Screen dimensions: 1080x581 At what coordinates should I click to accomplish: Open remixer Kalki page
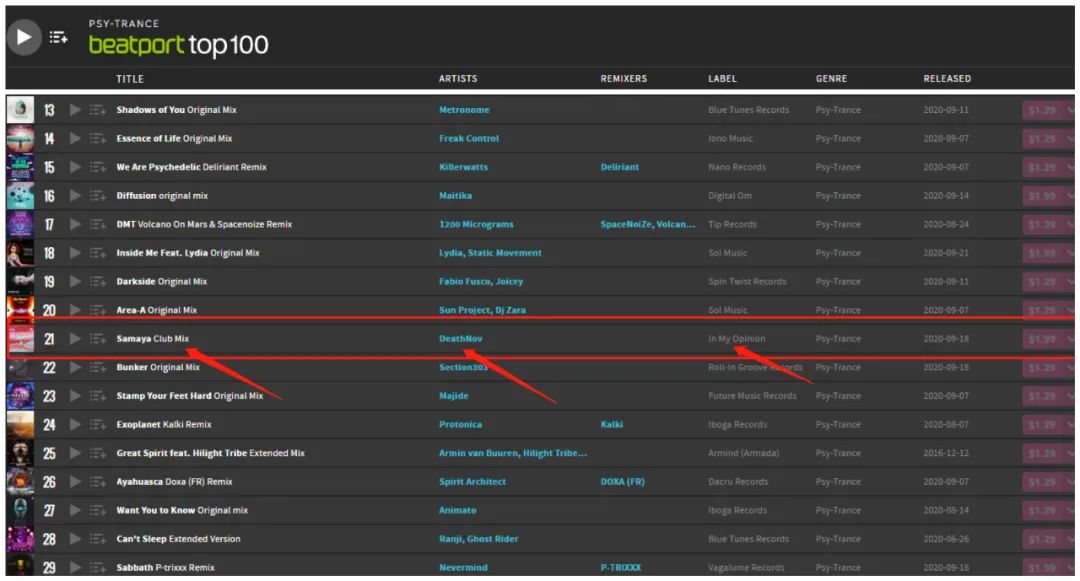[612, 425]
